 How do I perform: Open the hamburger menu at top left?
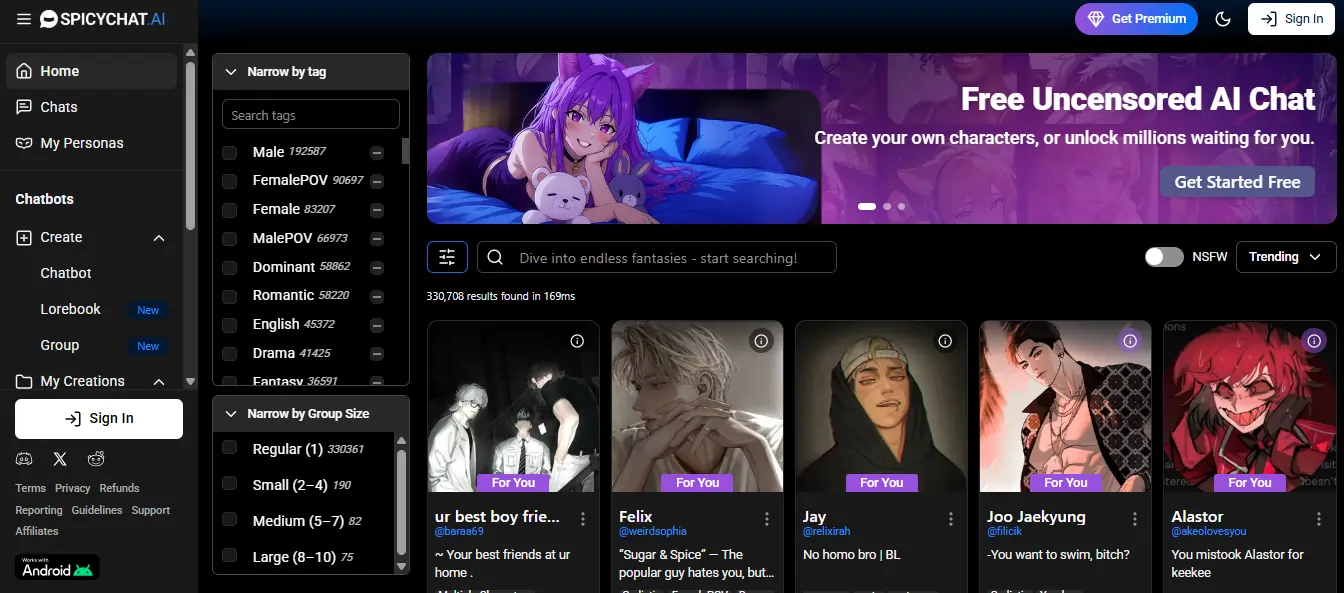pos(23,18)
